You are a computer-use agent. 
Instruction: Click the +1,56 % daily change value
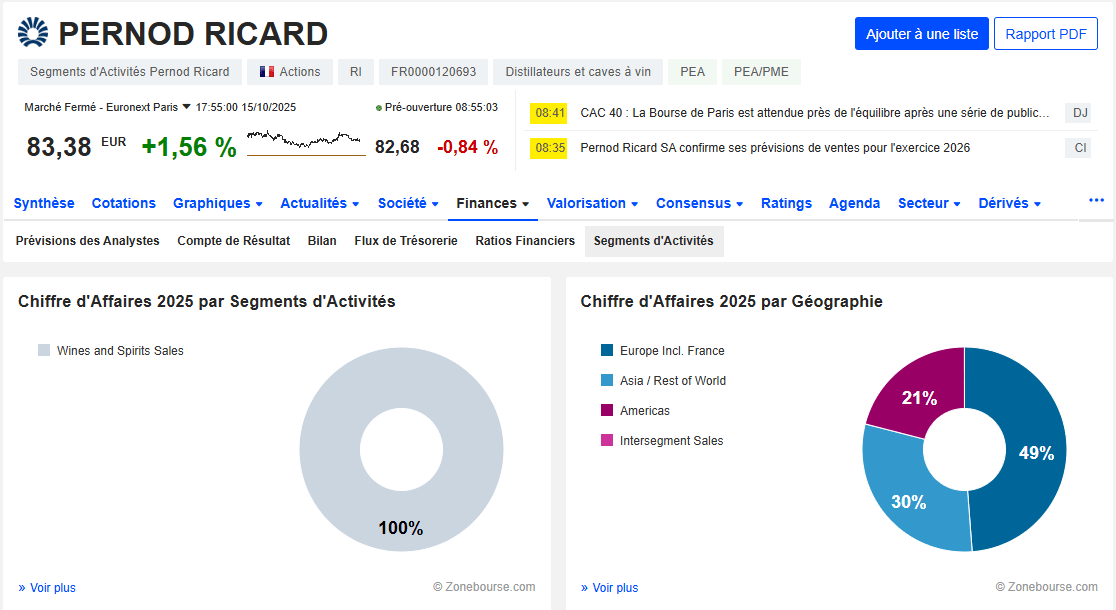tap(189, 147)
